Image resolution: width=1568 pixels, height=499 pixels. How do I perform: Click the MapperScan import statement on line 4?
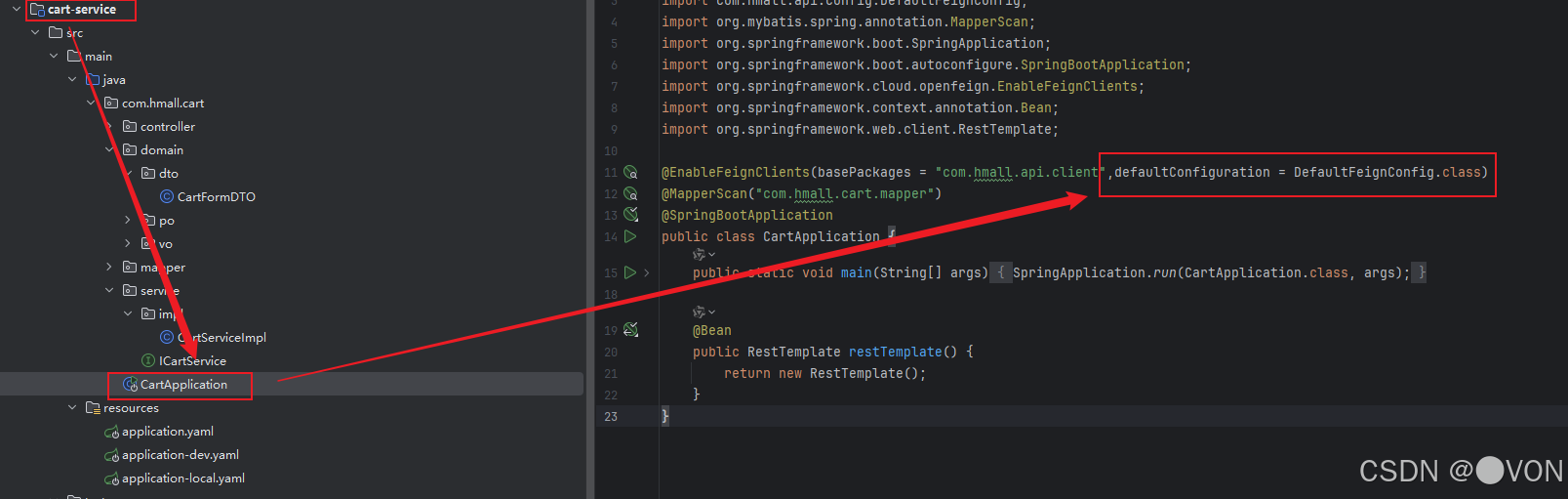pyautogui.click(x=848, y=21)
